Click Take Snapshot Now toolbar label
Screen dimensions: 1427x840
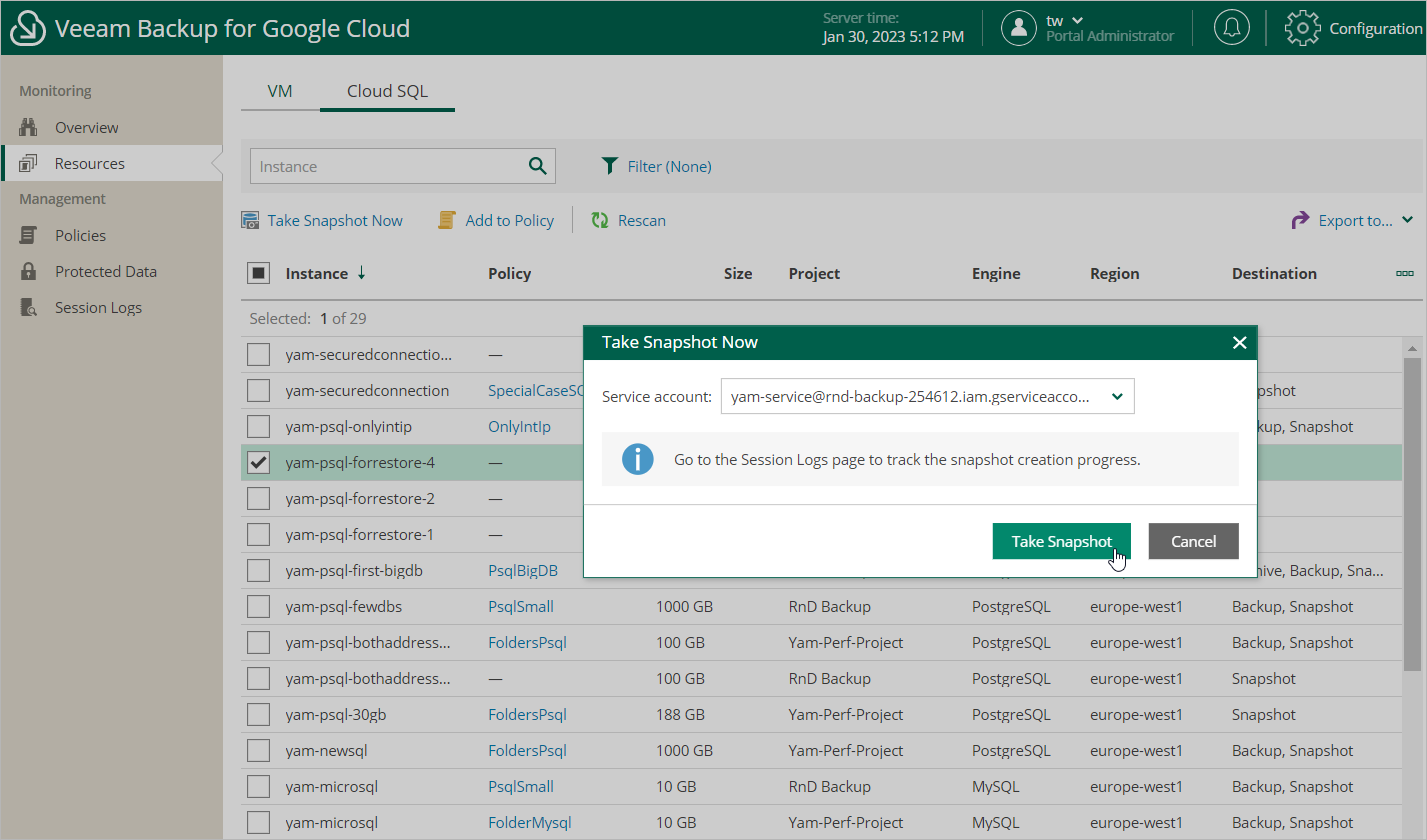tap(335, 221)
